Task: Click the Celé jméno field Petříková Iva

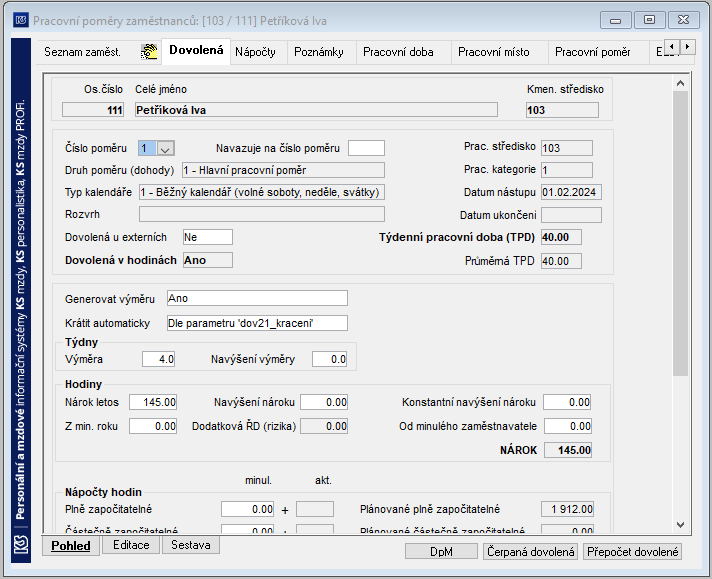Action: click(316, 110)
